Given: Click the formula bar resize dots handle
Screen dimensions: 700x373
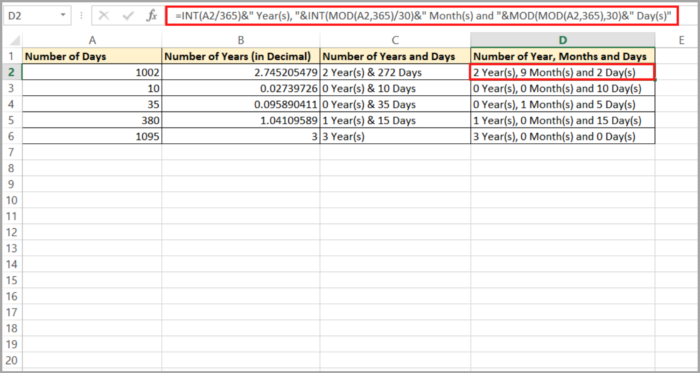Looking at the screenshot, I should click(82, 16).
